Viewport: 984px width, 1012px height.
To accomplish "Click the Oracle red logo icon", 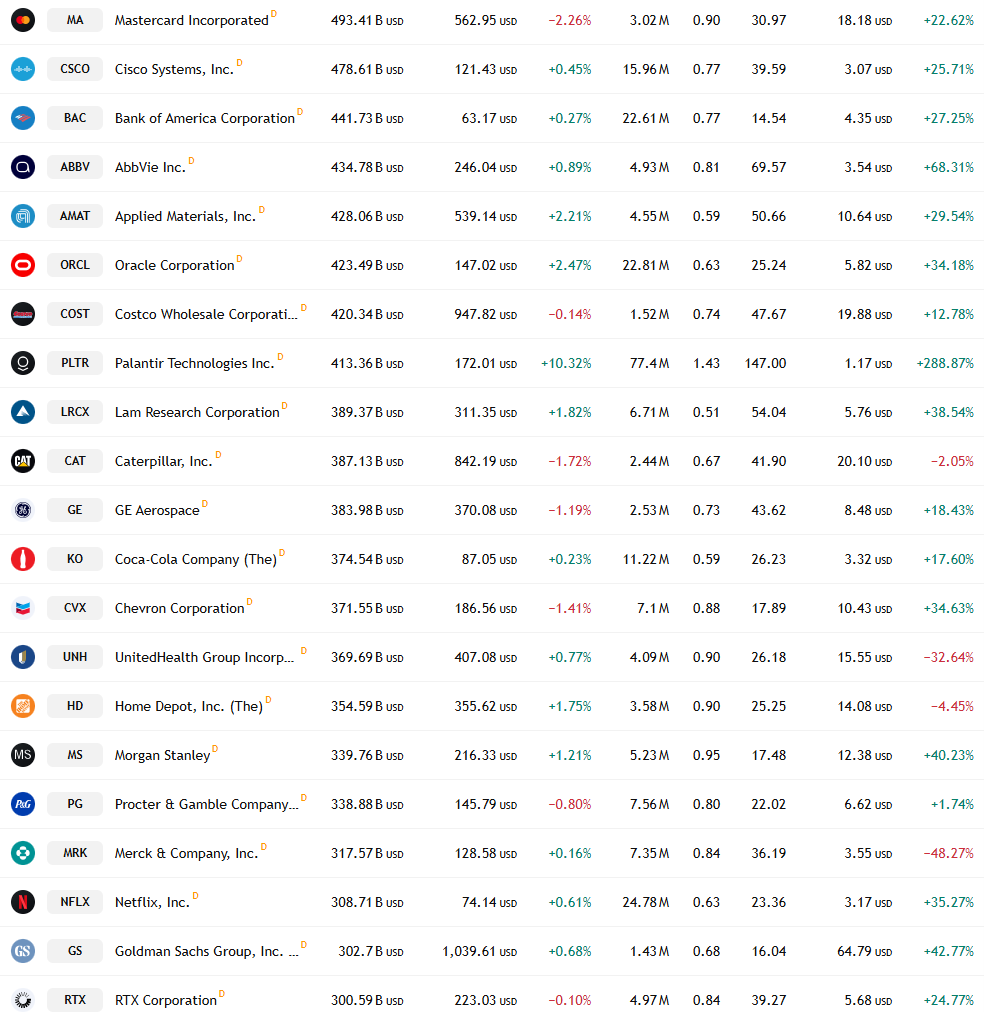I will click(23, 265).
